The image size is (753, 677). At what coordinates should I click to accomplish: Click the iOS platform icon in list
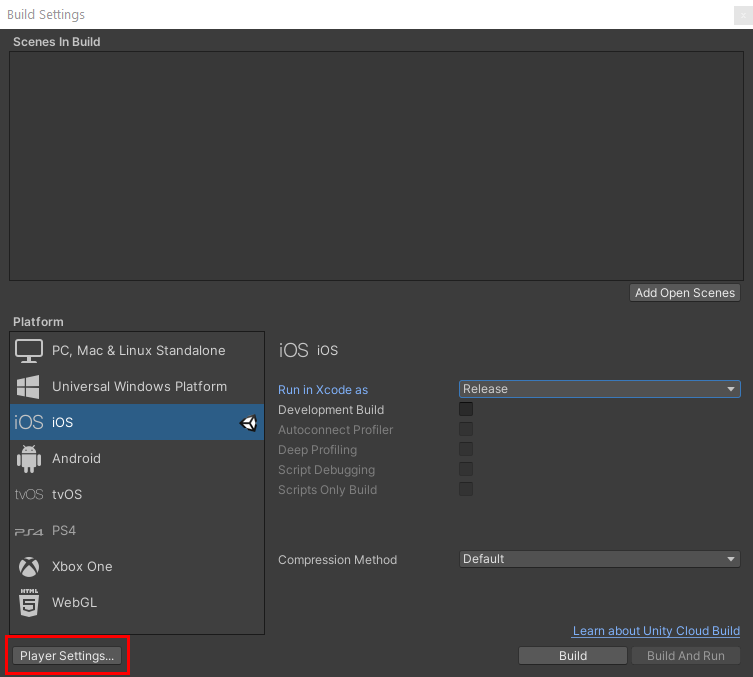coord(29,423)
